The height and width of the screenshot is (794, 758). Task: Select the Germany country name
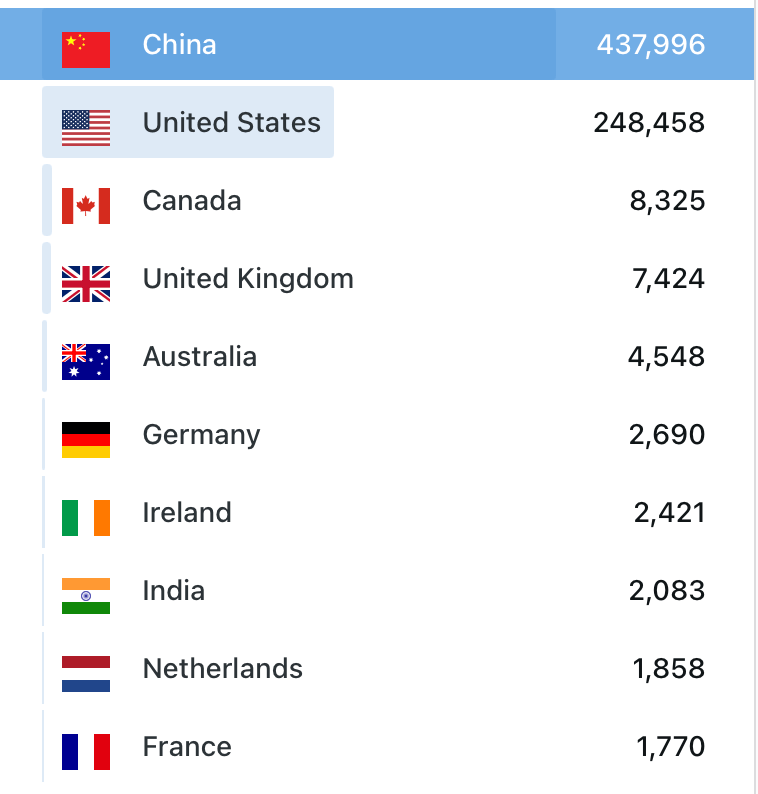[201, 435]
